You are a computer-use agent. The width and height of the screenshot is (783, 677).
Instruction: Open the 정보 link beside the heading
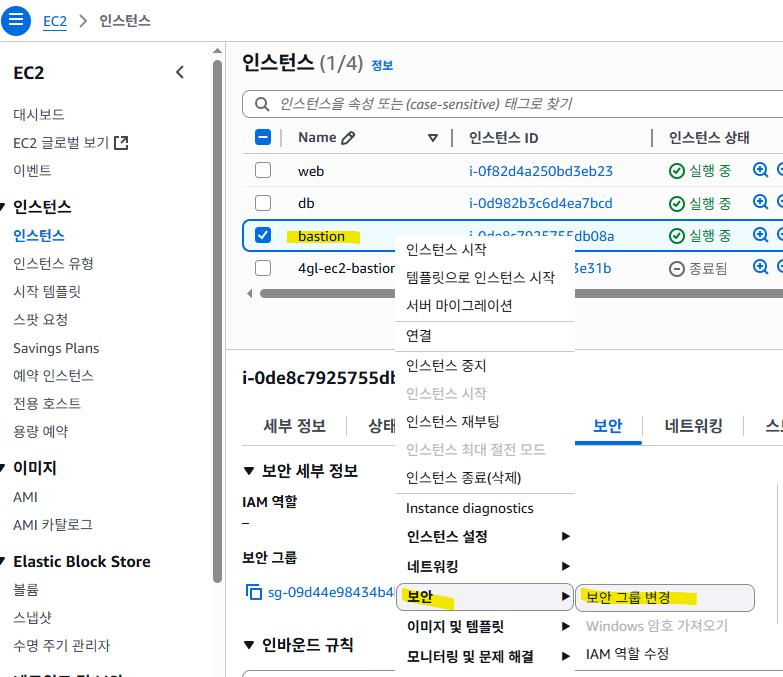[x=382, y=65]
